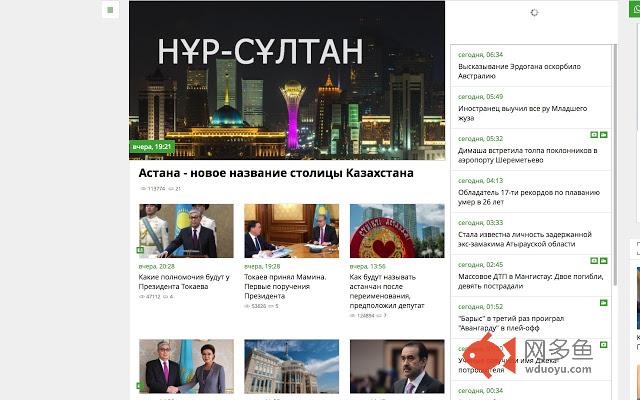
Task: Open video icon on Димаш Шереметьево item
Action: (604, 135)
